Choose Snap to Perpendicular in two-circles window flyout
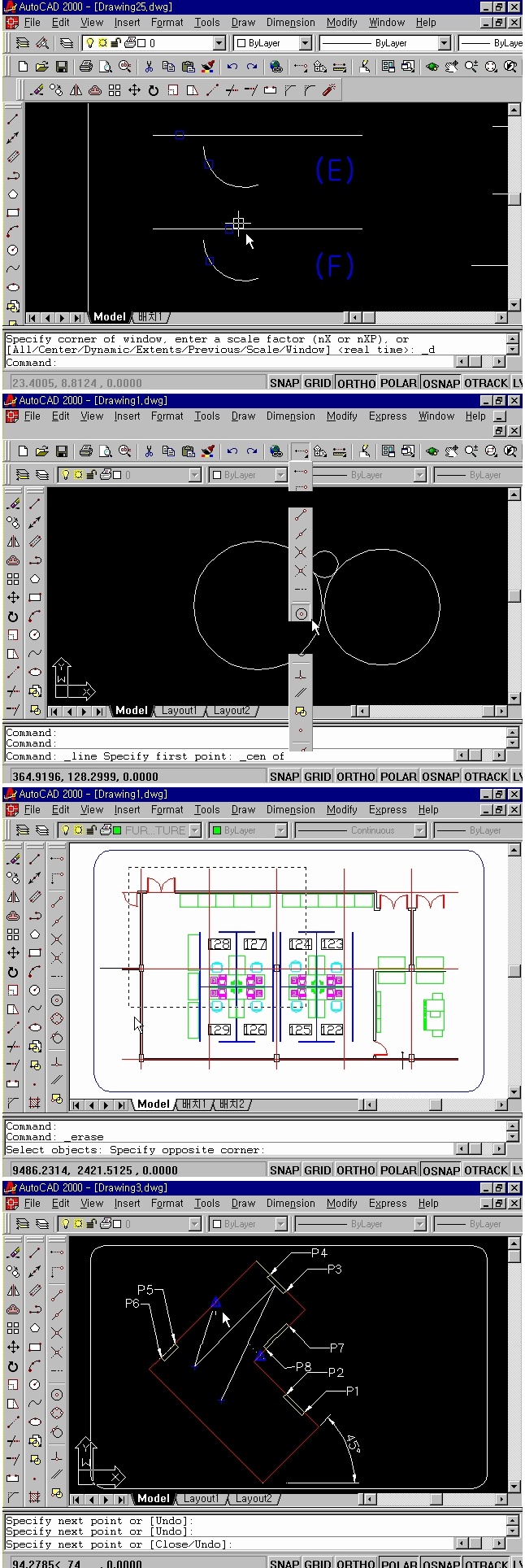The image size is (525, 1568). coord(301,674)
